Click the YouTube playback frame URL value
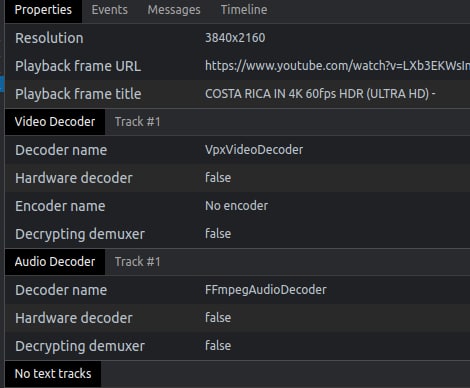Image resolution: width=470 pixels, height=388 pixels. coord(337,66)
